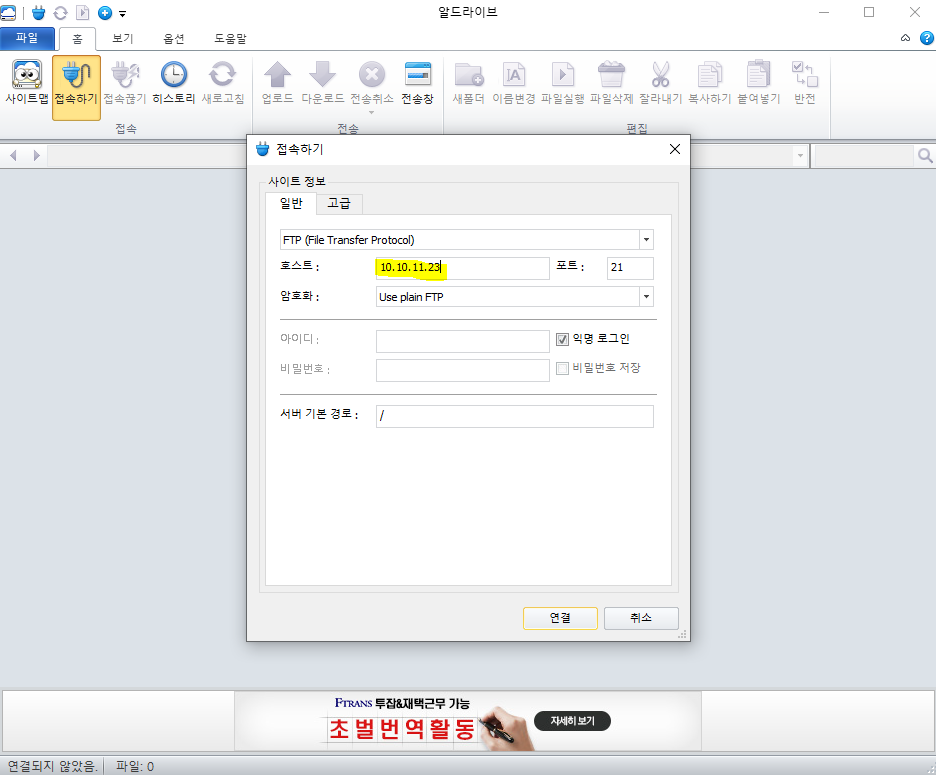Click the 접속끊기 disconnect icon
Viewport: 936px width, 775px height.
tap(125, 83)
